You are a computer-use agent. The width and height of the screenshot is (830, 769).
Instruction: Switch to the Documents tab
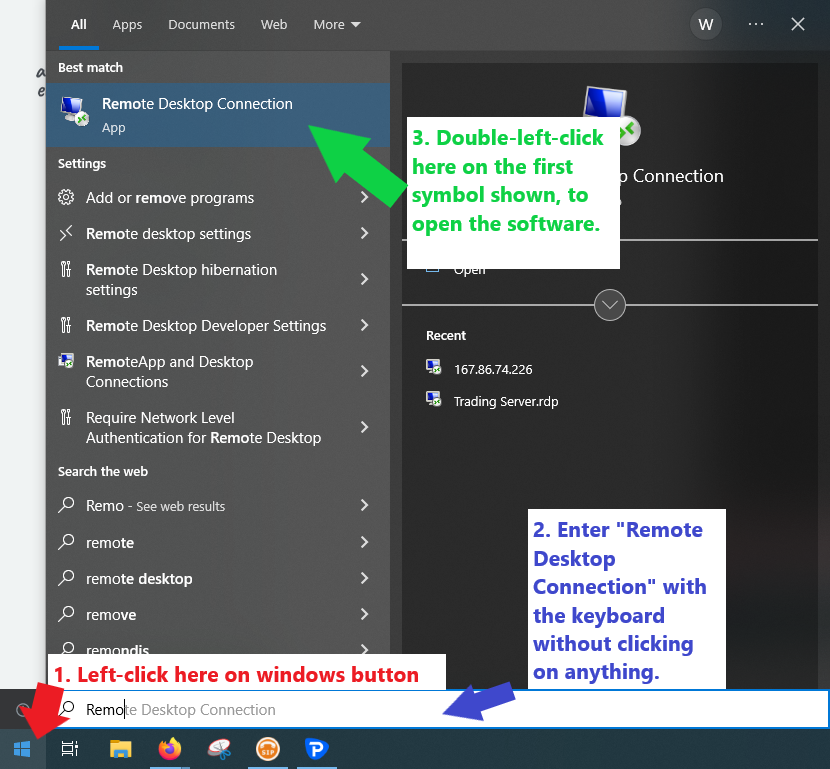pos(201,25)
